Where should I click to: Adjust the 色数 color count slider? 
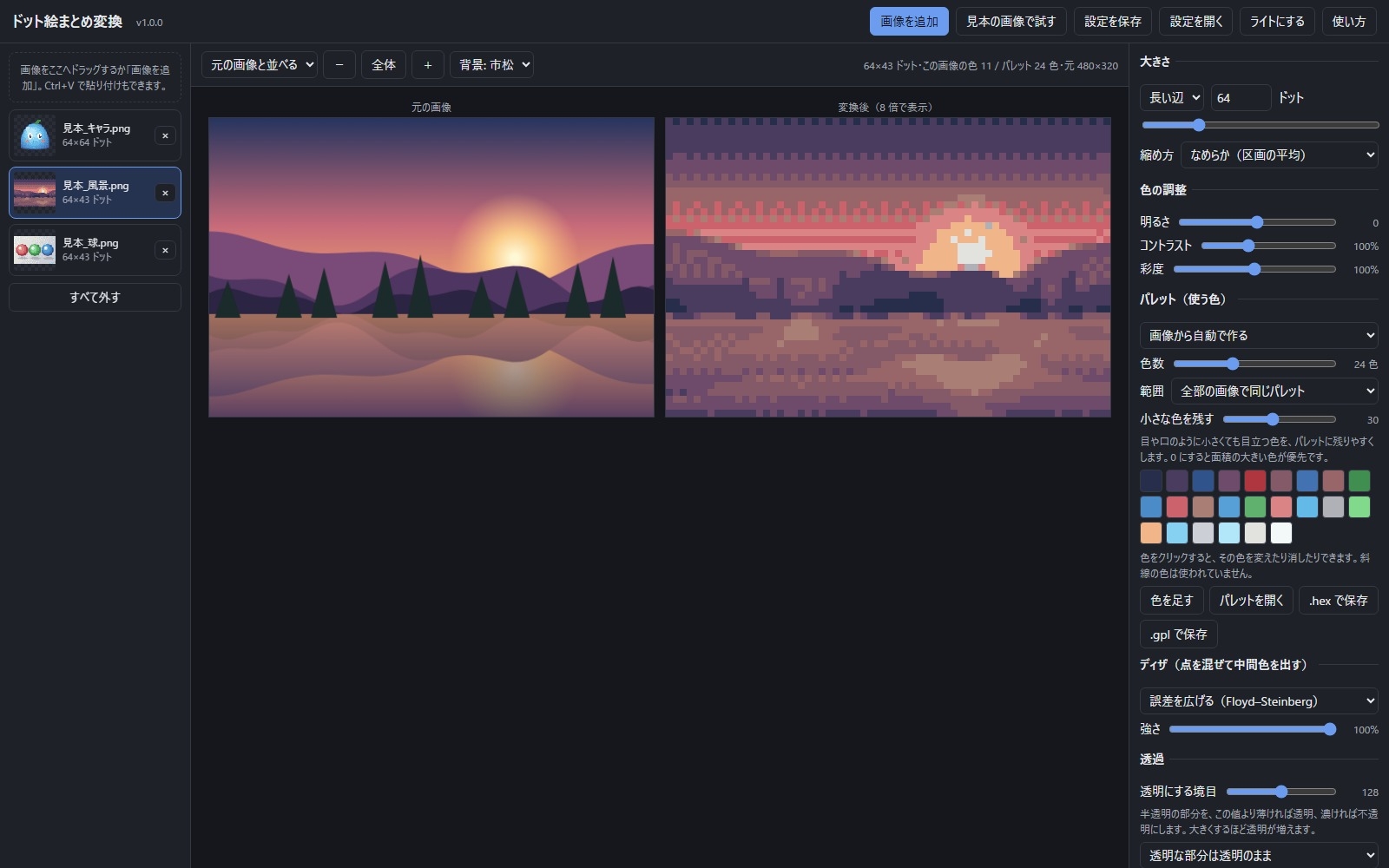click(x=1254, y=364)
